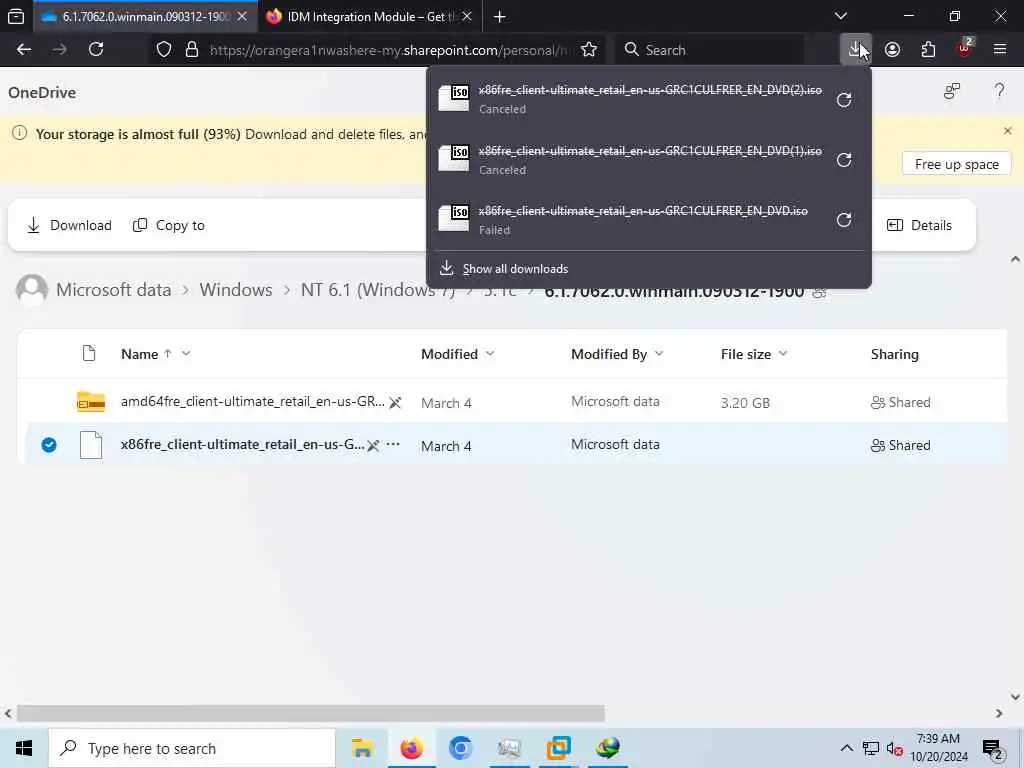The width and height of the screenshot is (1024, 768).
Task: Navigate to Microsoft data breadcrumb
Action: pos(114,290)
